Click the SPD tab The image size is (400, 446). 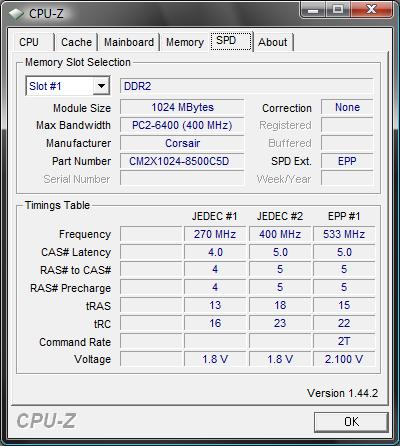[231, 41]
